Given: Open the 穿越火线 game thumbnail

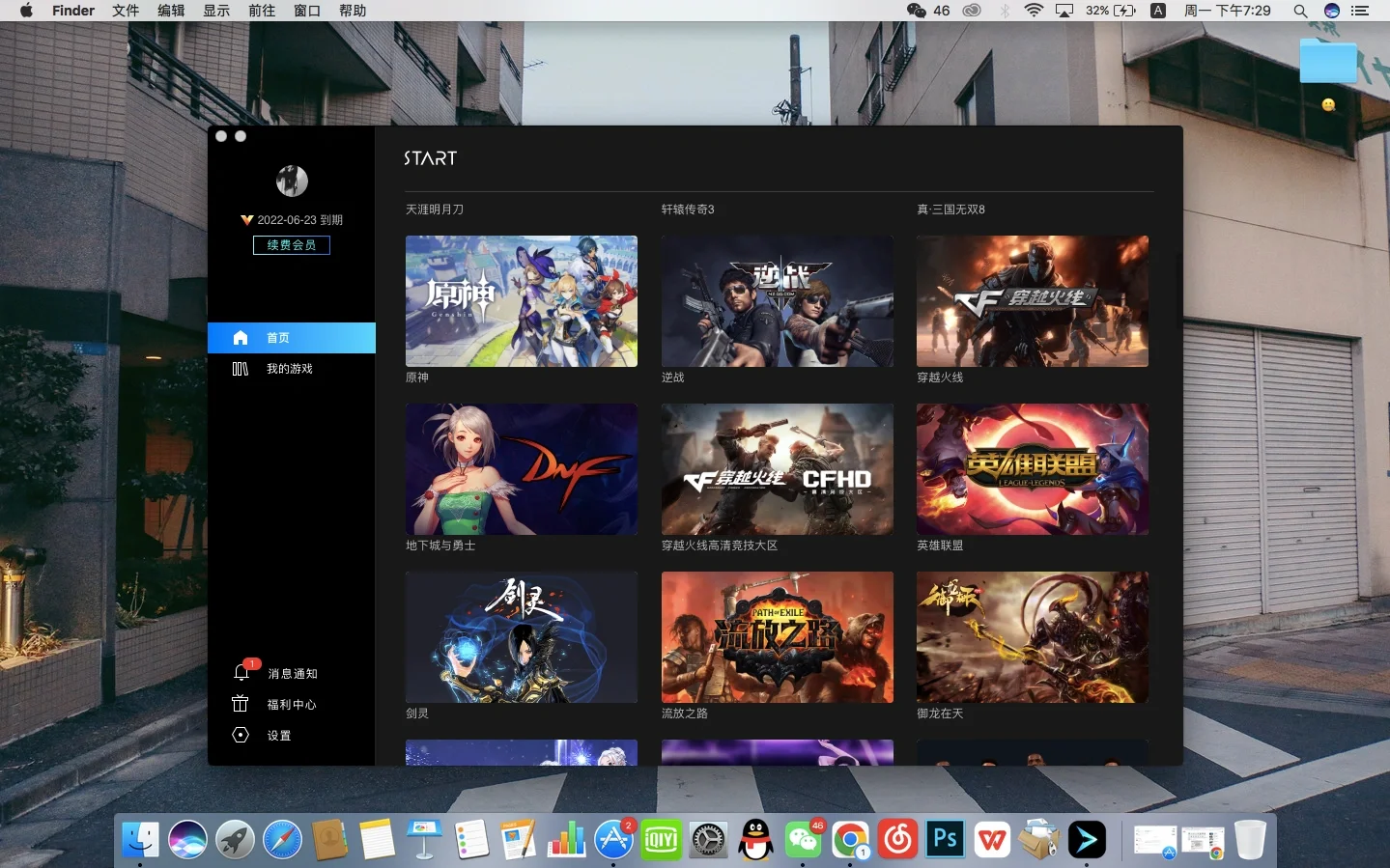Looking at the screenshot, I should [1033, 301].
